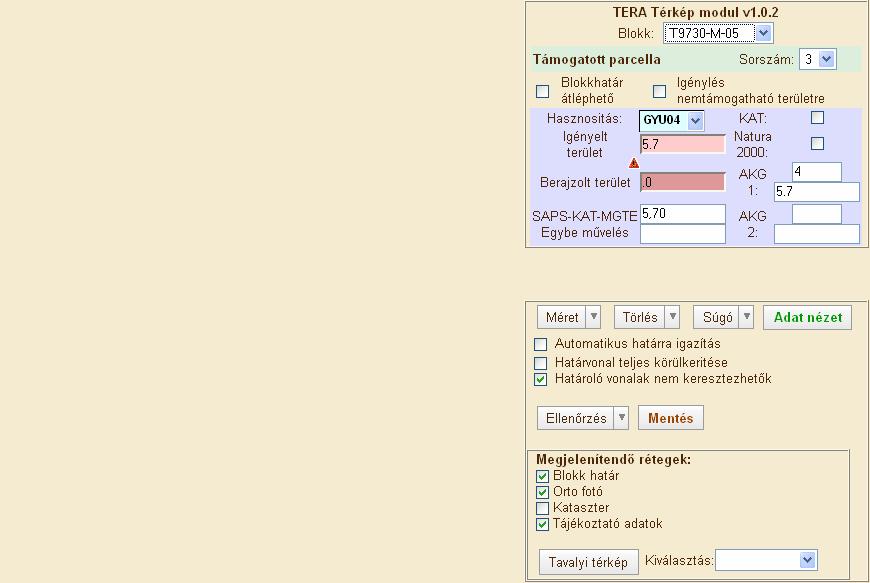Click the Törlés button
870x583 pixels.
[640, 317]
